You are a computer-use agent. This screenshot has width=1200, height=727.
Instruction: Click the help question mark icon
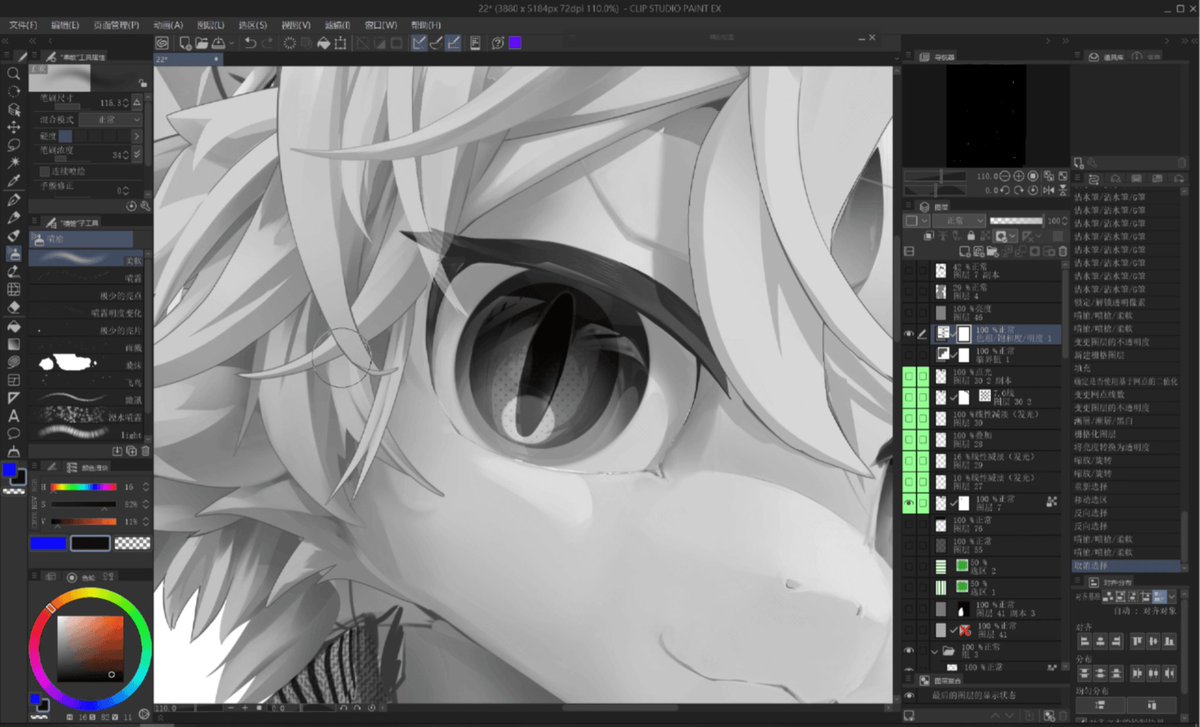pos(497,43)
